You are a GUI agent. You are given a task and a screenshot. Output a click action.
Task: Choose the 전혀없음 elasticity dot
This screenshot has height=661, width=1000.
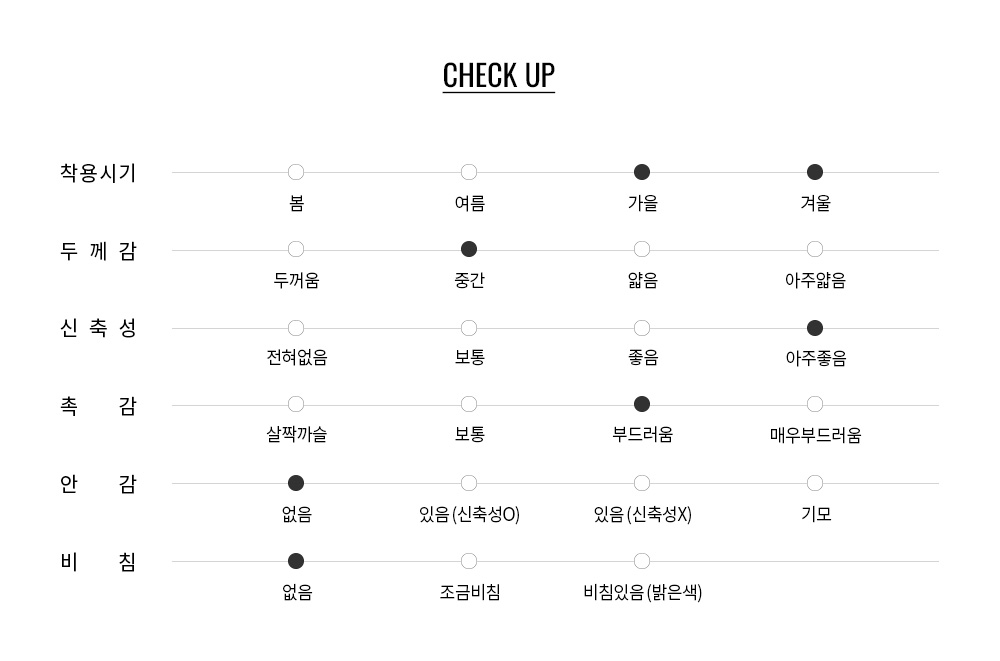click(296, 328)
